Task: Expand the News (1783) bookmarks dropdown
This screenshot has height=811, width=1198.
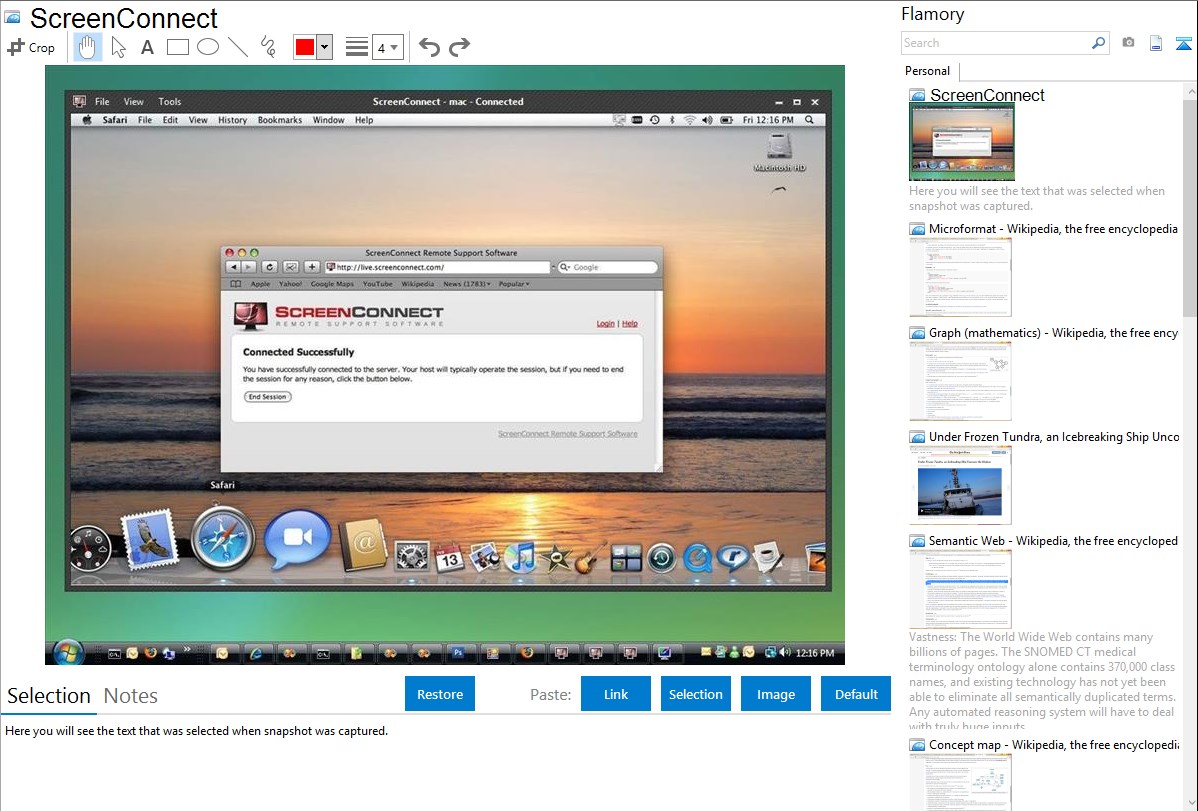Action: tap(467, 284)
